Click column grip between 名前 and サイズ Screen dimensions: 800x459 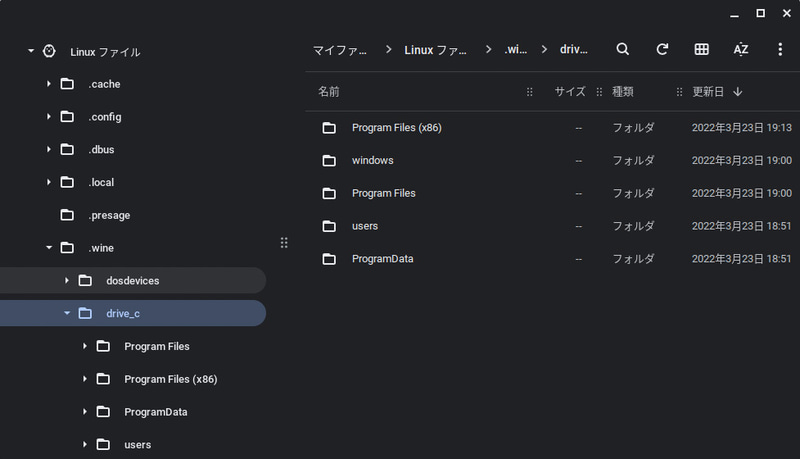(x=530, y=92)
